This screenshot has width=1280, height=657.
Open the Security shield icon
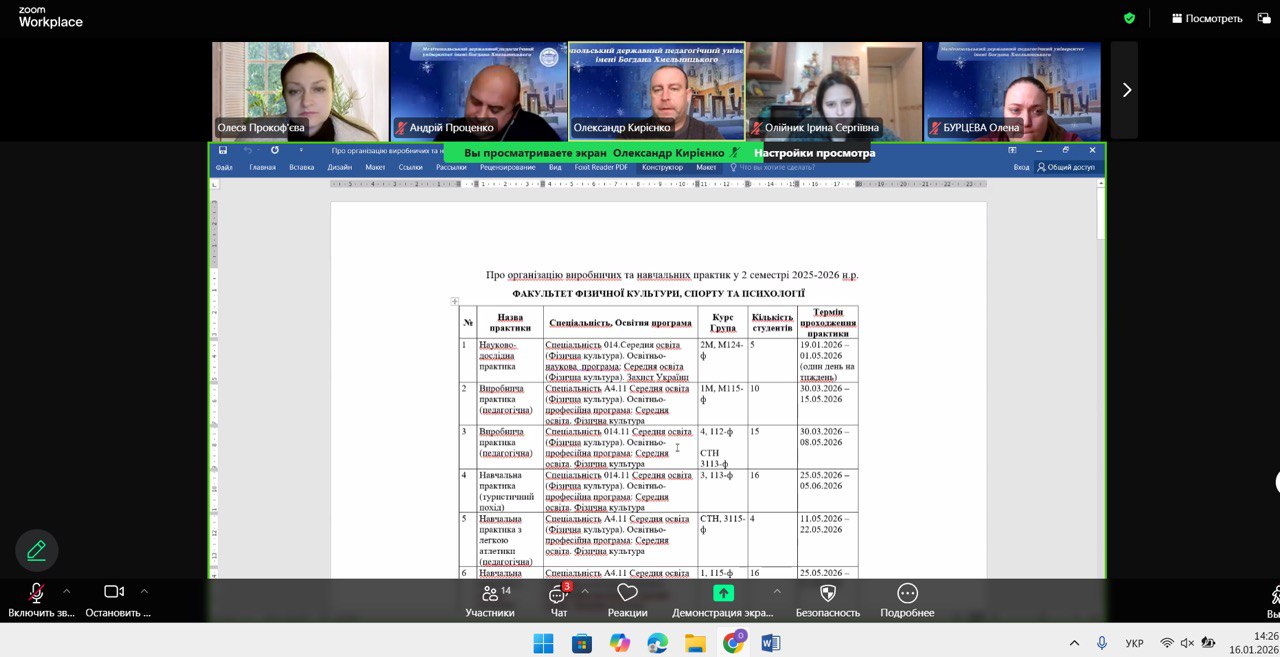827,594
